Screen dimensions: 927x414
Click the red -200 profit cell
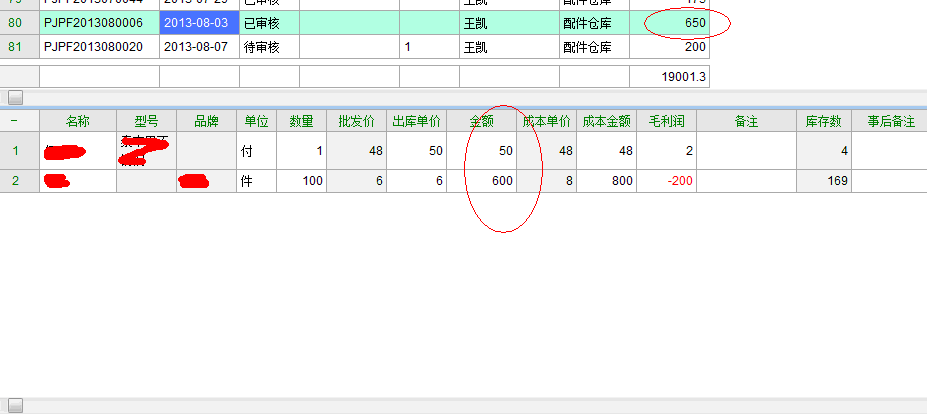[x=666, y=181]
